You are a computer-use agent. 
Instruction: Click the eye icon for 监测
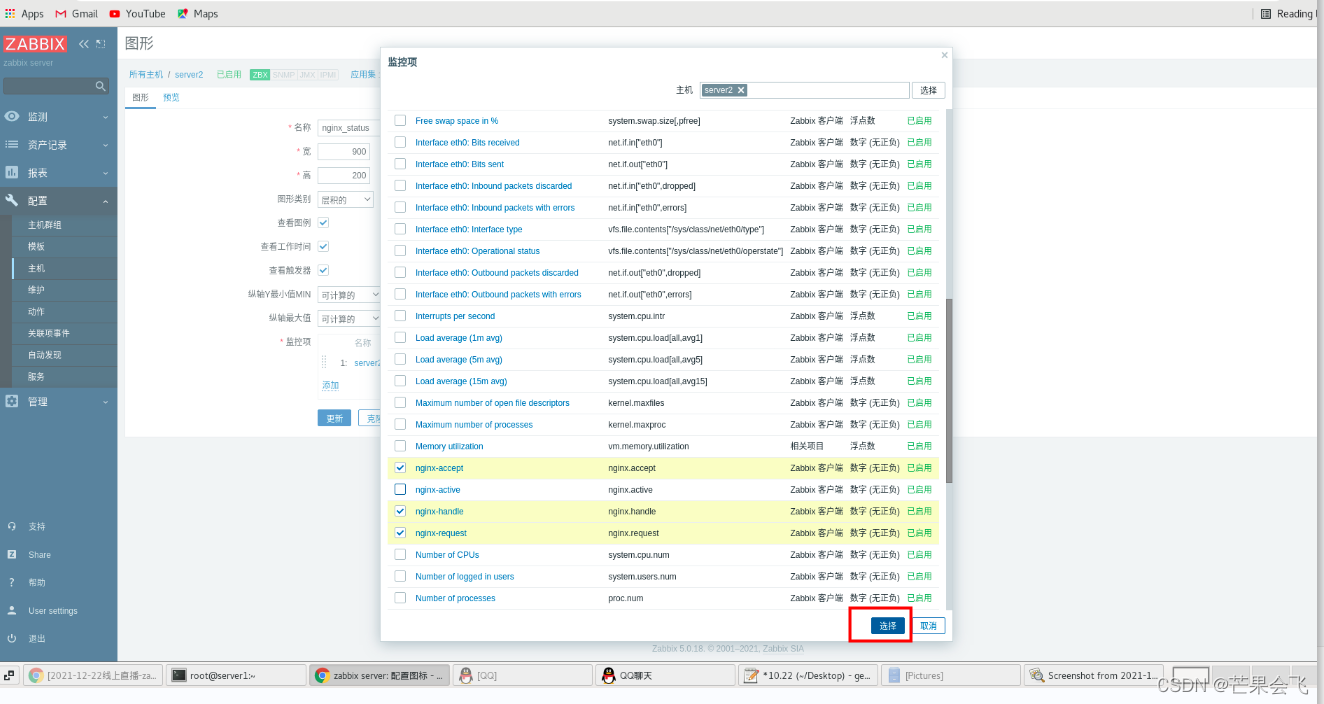(12, 116)
